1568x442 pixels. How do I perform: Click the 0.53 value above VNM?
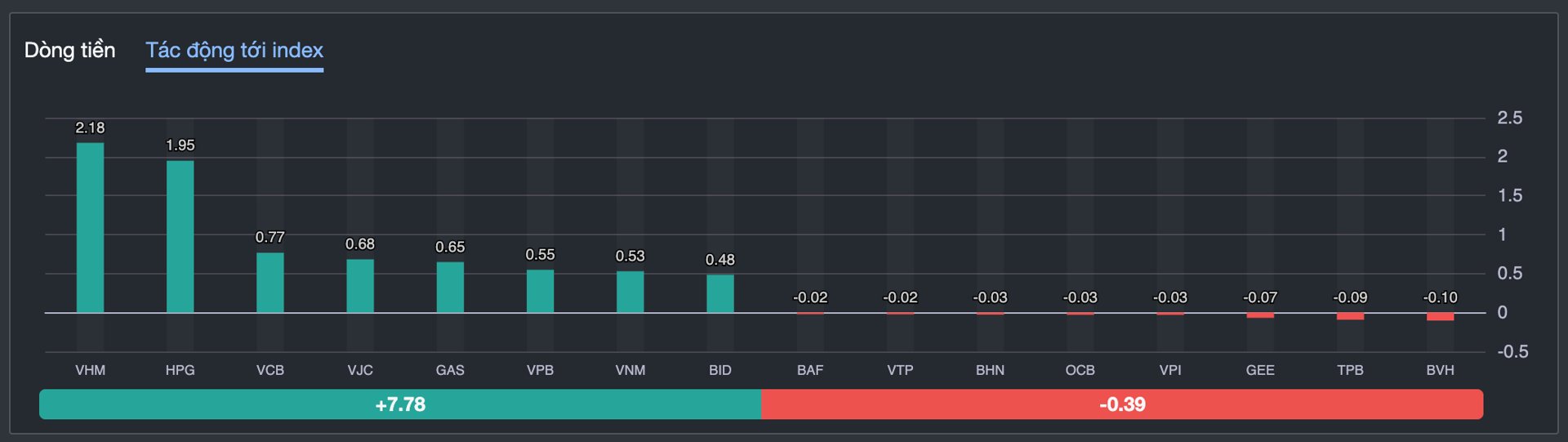point(630,257)
